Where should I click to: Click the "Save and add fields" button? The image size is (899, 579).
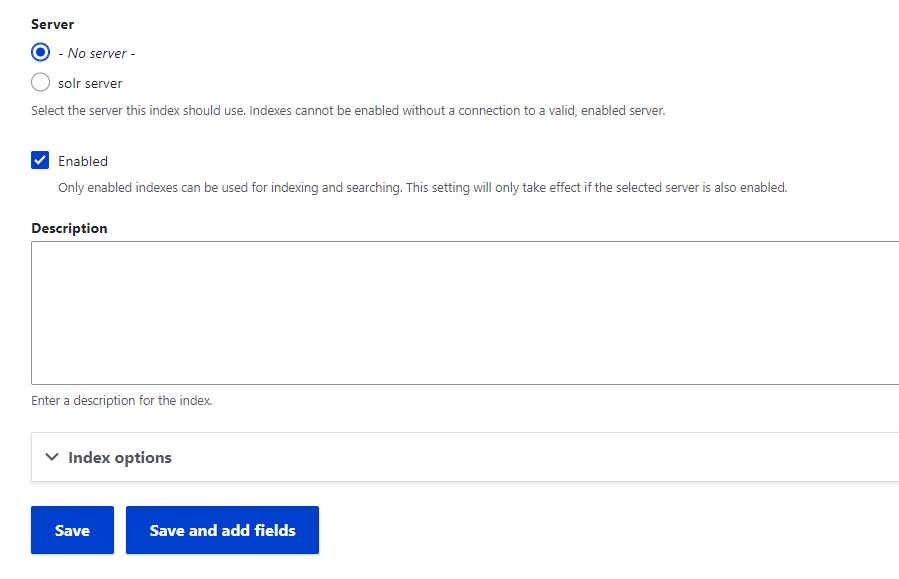tap(222, 530)
